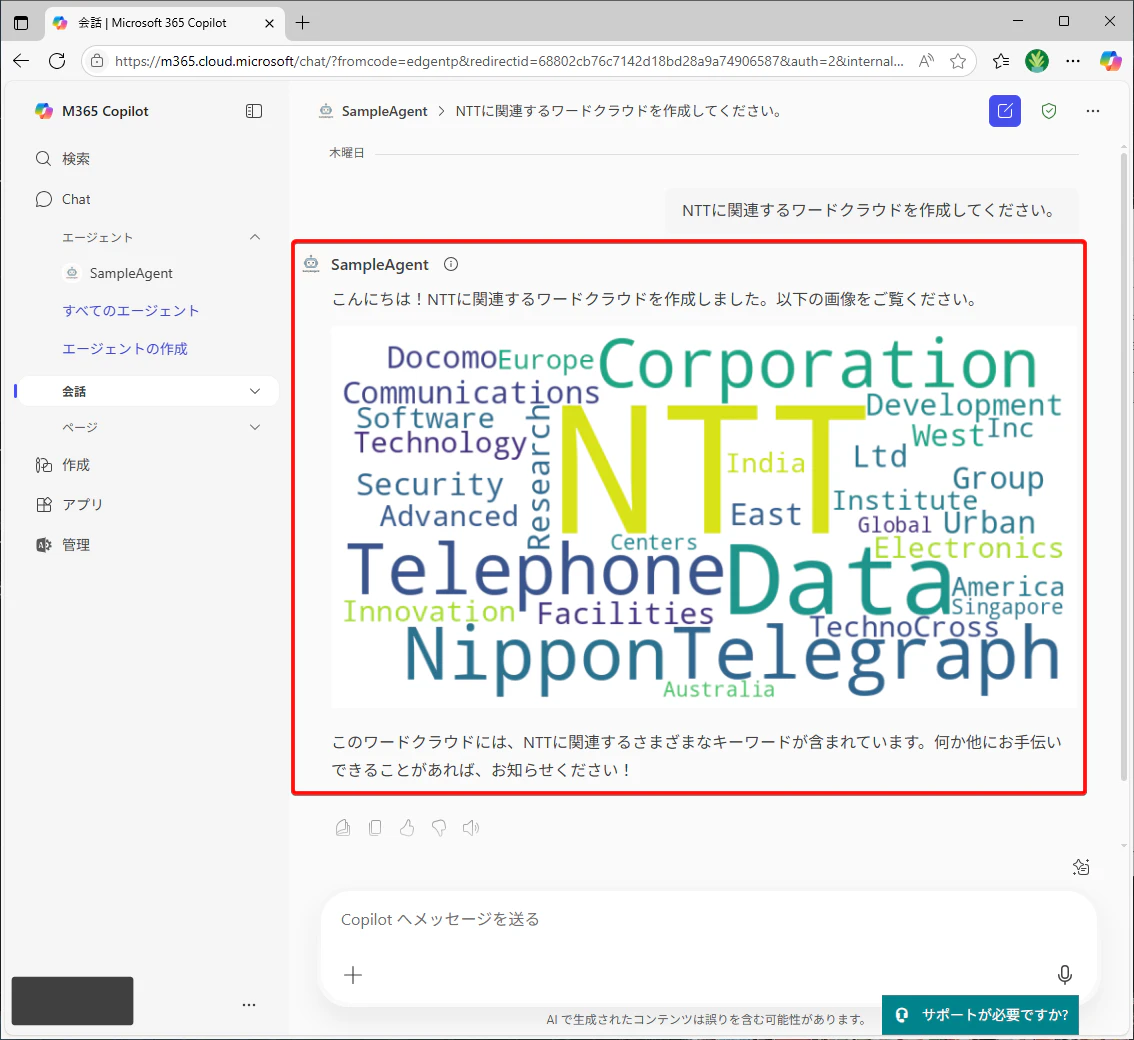
Task: Click the prompt suggestions sparkle icon
Action: (1080, 866)
